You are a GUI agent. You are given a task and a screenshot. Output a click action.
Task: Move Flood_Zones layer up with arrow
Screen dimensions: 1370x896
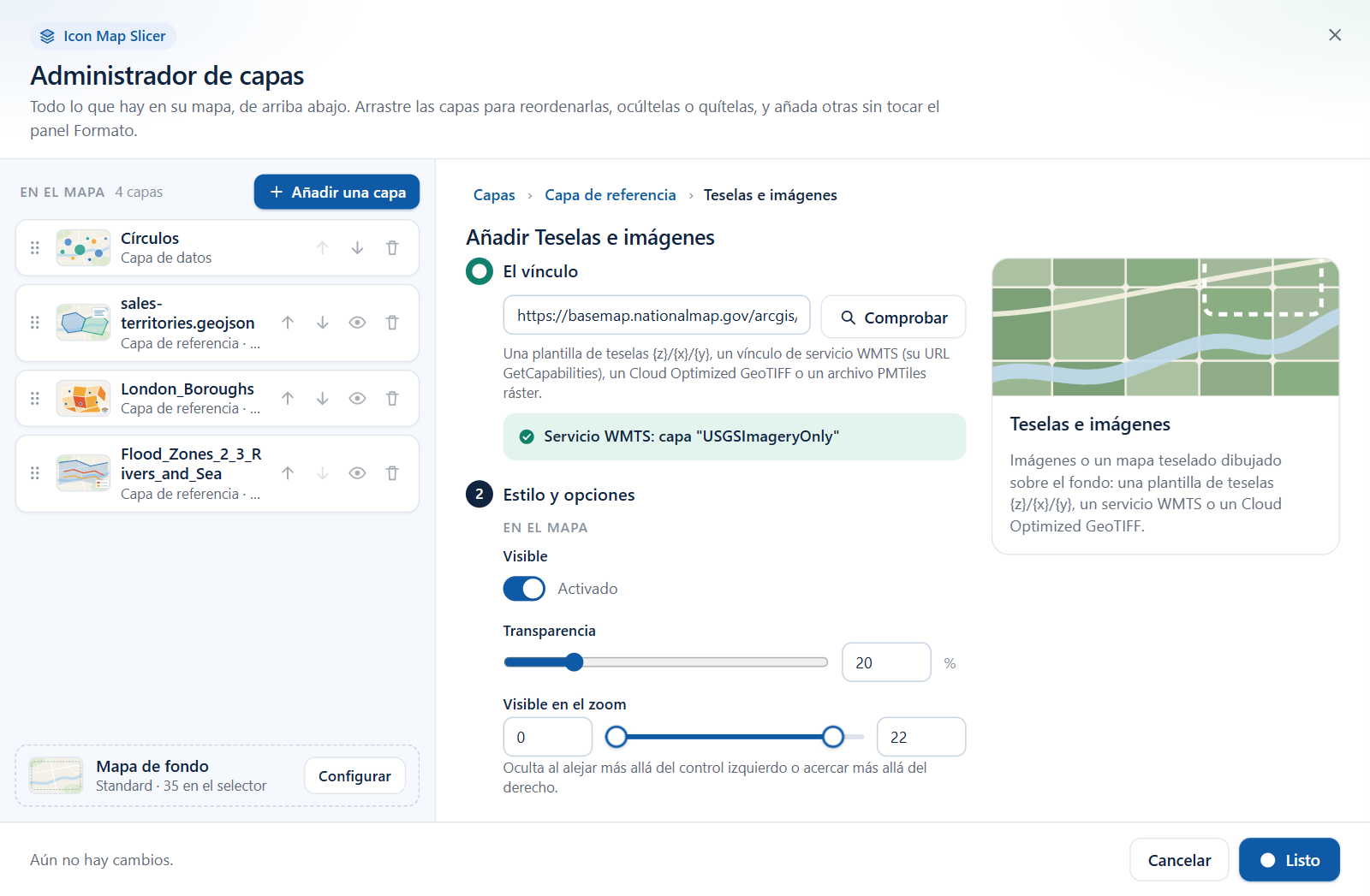(x=288, y=473)
